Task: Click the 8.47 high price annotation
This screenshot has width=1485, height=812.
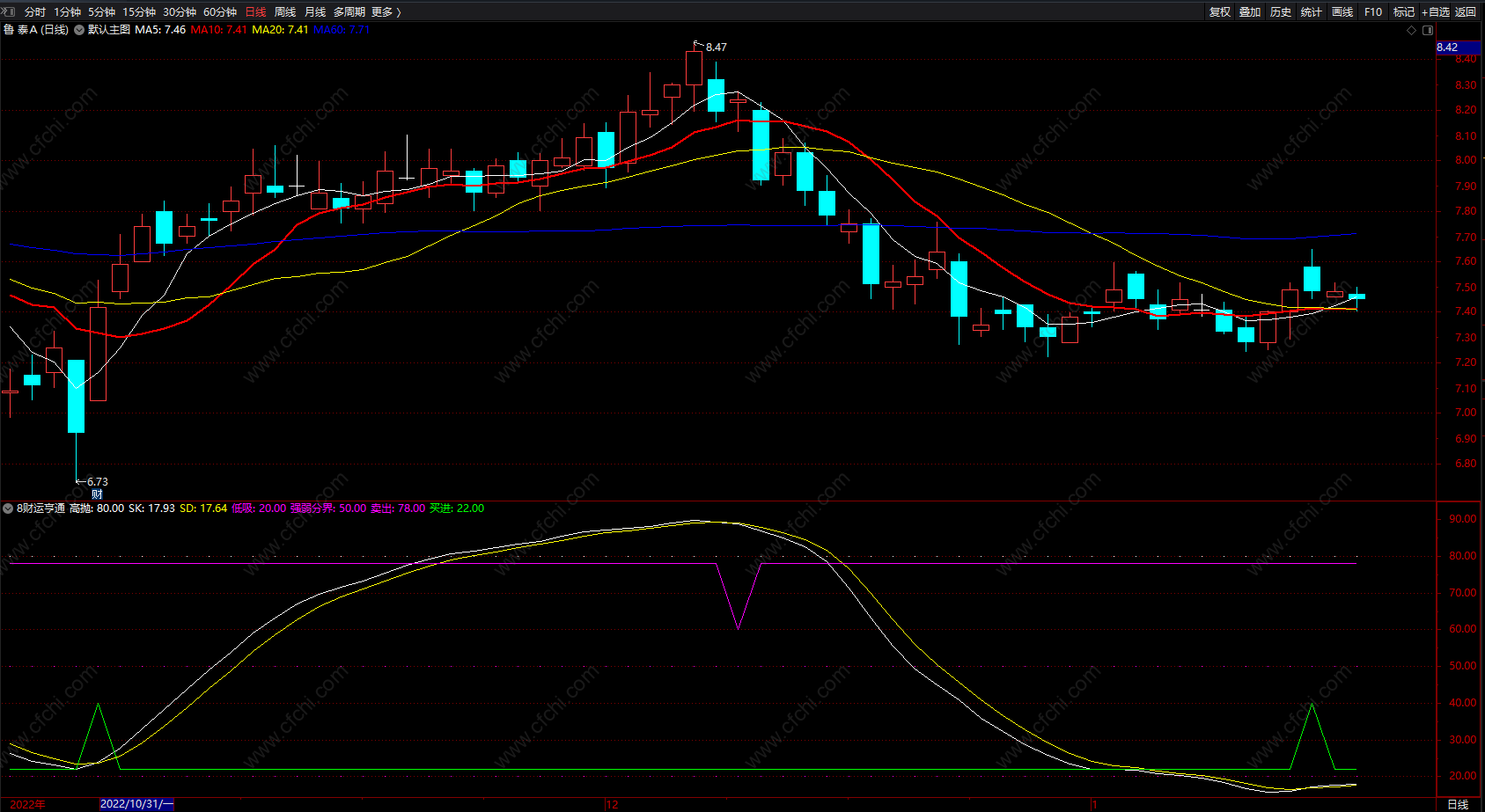Action: coord(717,48)
